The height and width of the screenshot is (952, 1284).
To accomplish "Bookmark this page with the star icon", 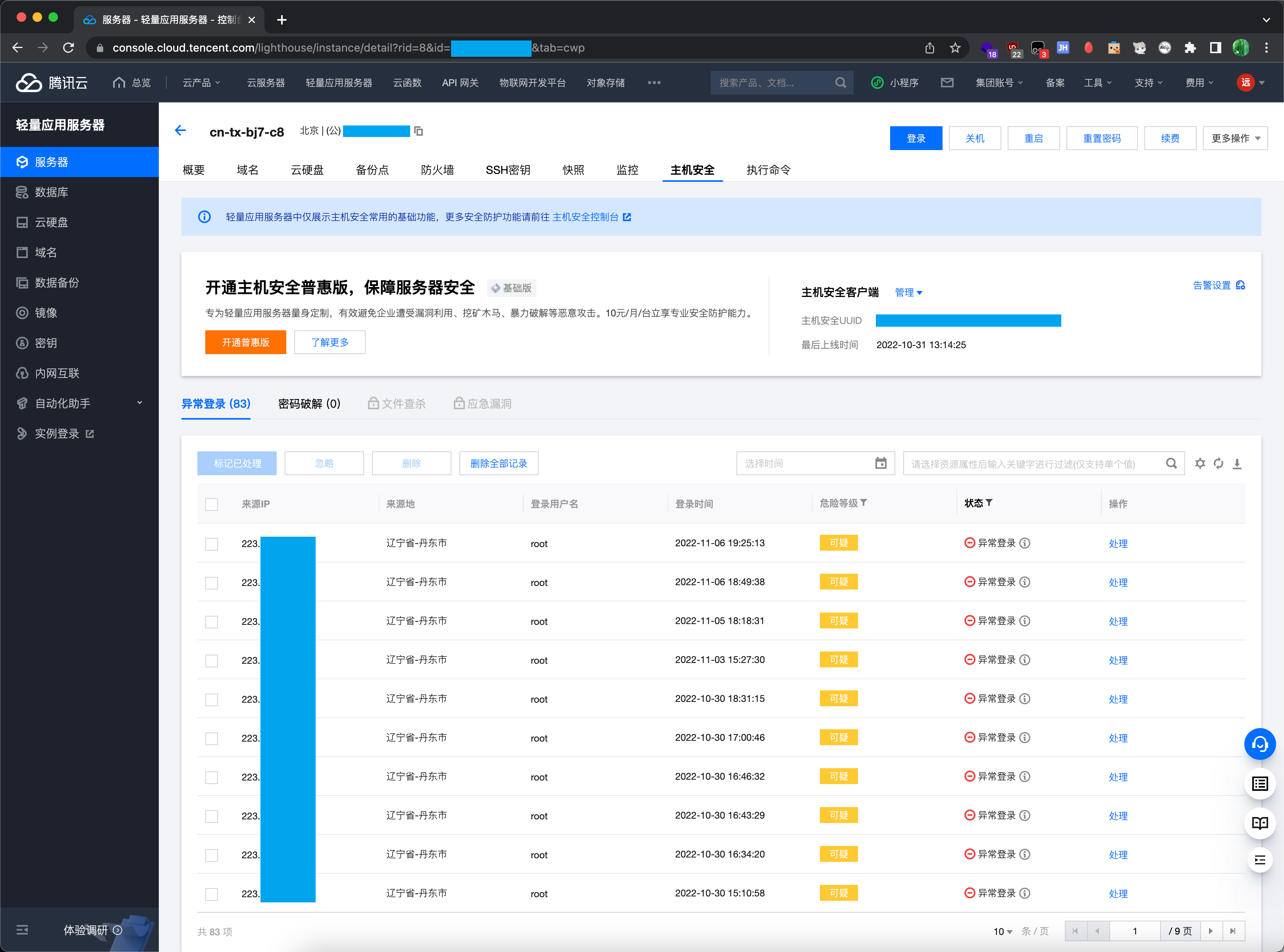I will [955, 48].
